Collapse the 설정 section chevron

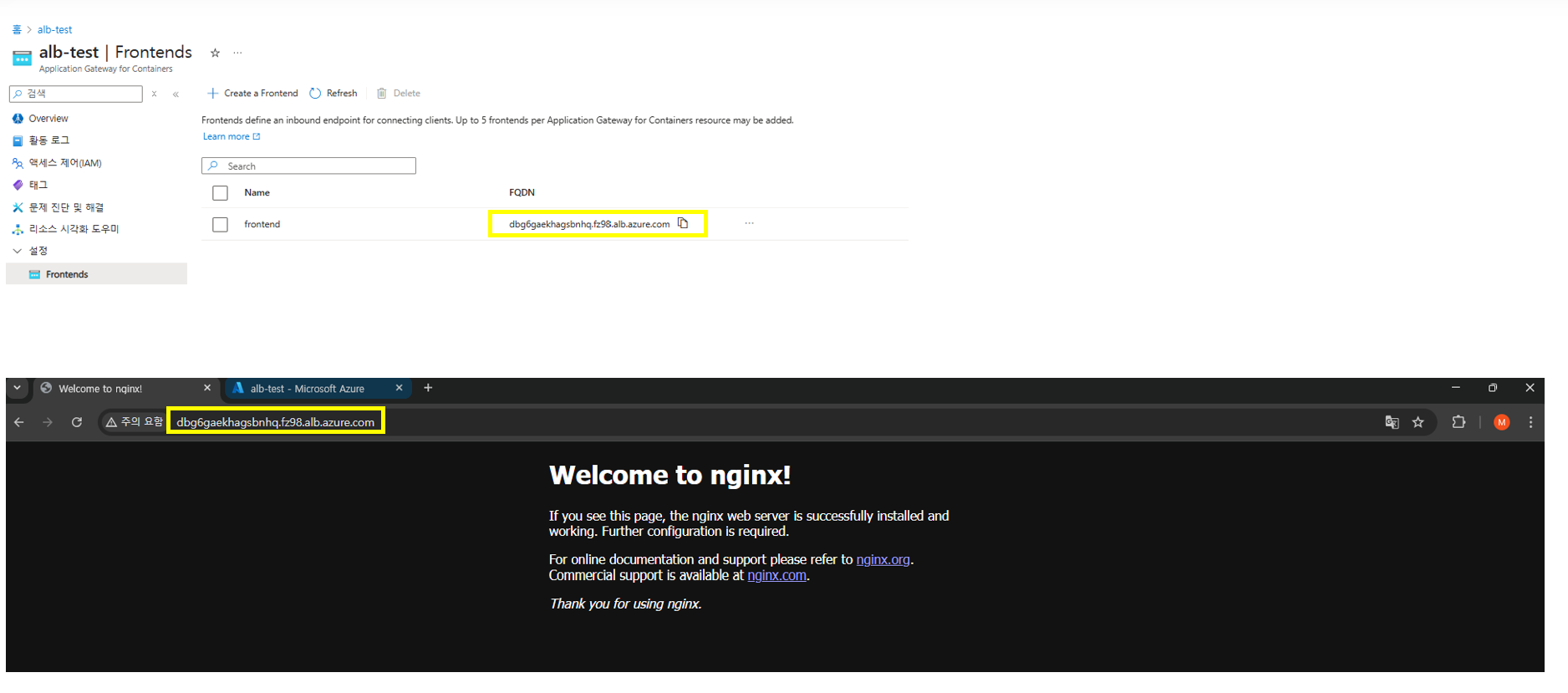pyautogui.click(x=17, y=251)
